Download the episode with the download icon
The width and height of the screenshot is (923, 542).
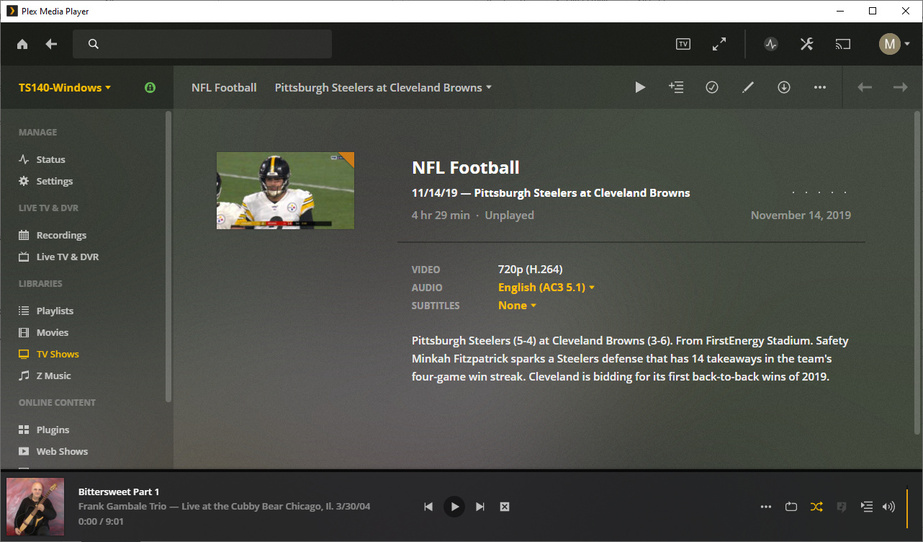(x=783, y=88)
